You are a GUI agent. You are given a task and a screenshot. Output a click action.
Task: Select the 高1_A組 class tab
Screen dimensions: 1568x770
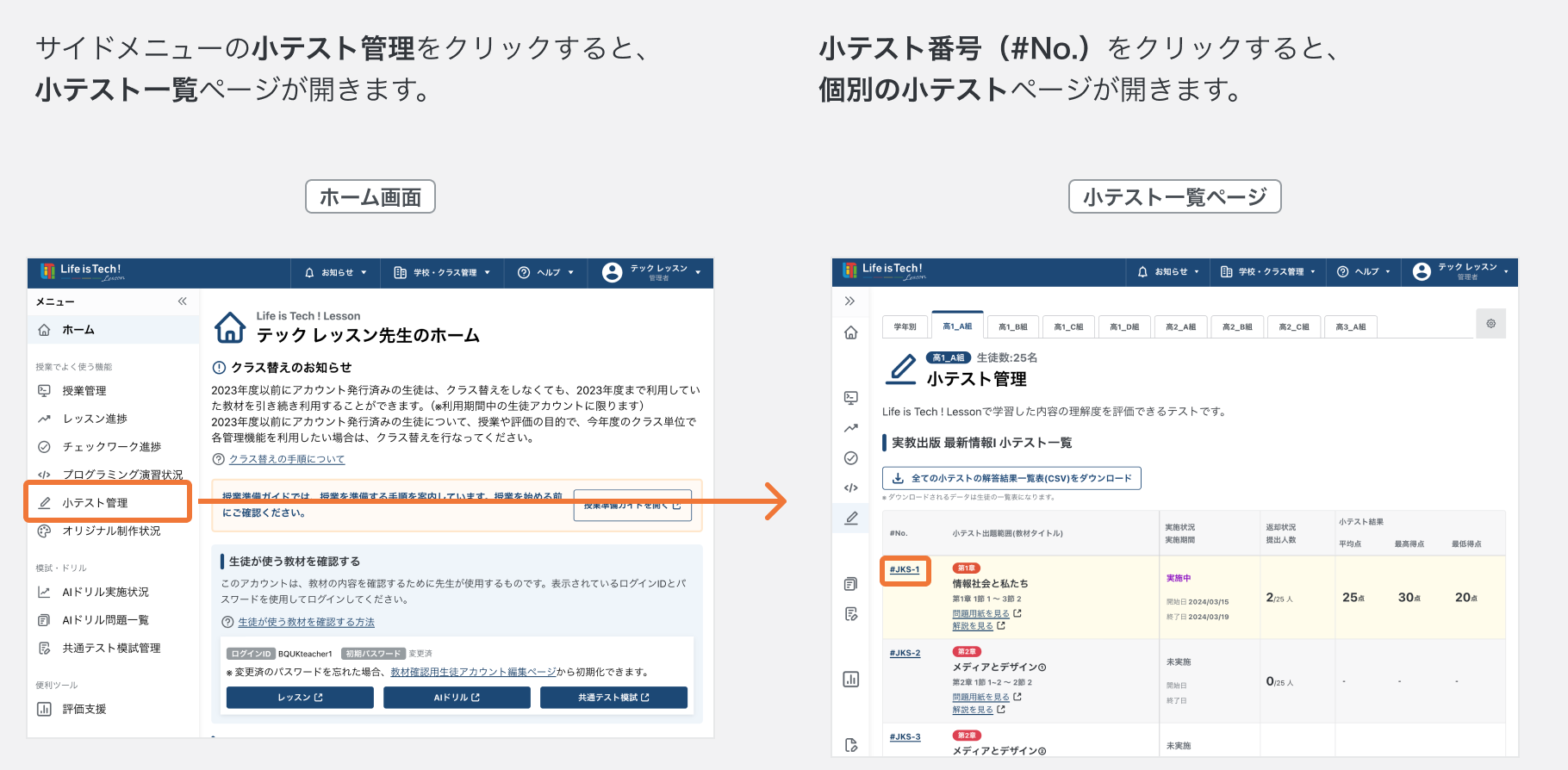click(957, 326)
